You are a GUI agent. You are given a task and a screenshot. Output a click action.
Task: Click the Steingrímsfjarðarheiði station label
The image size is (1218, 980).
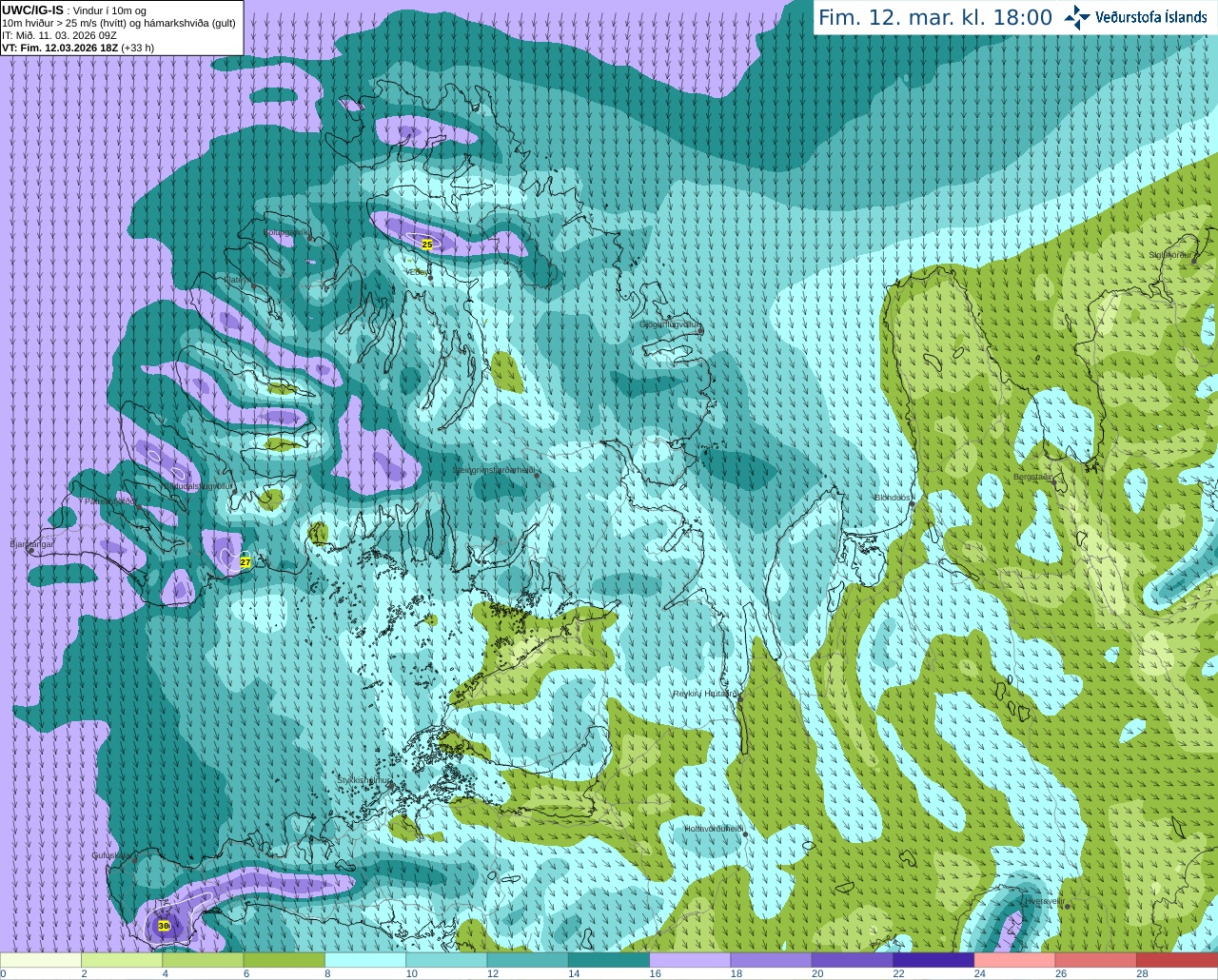[x=494, y=470]
